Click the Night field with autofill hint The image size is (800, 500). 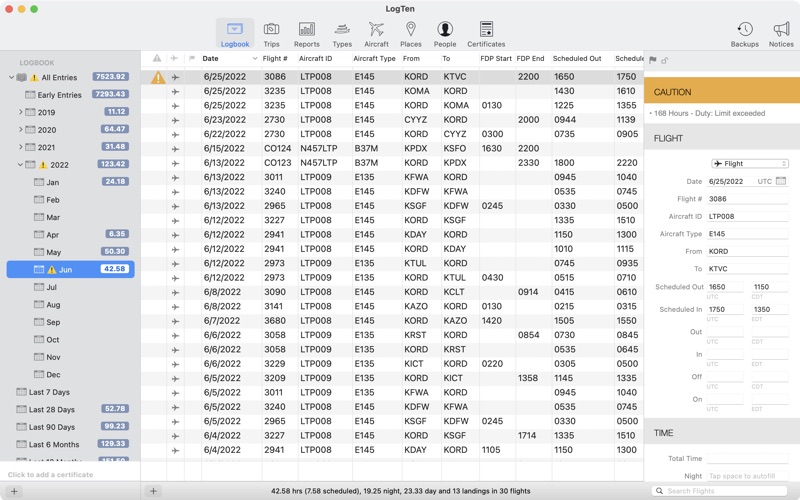click(747, 476)
